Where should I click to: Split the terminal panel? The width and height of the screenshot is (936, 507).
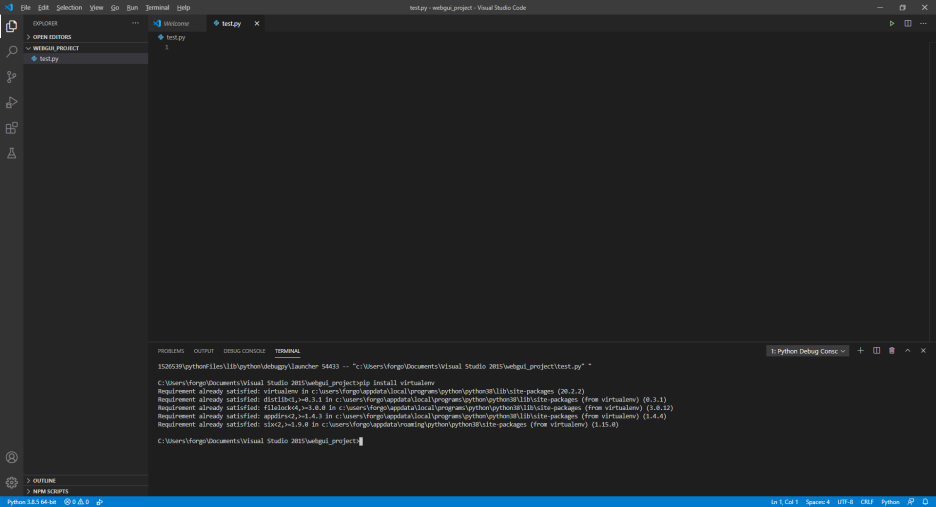tap(876, 351)
